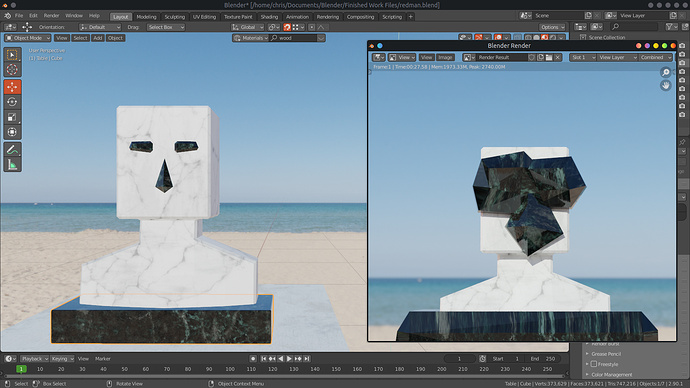The image size is (690, 388).
Task: Open the Slot 1 dropdown in Render window
Action: 583,58
